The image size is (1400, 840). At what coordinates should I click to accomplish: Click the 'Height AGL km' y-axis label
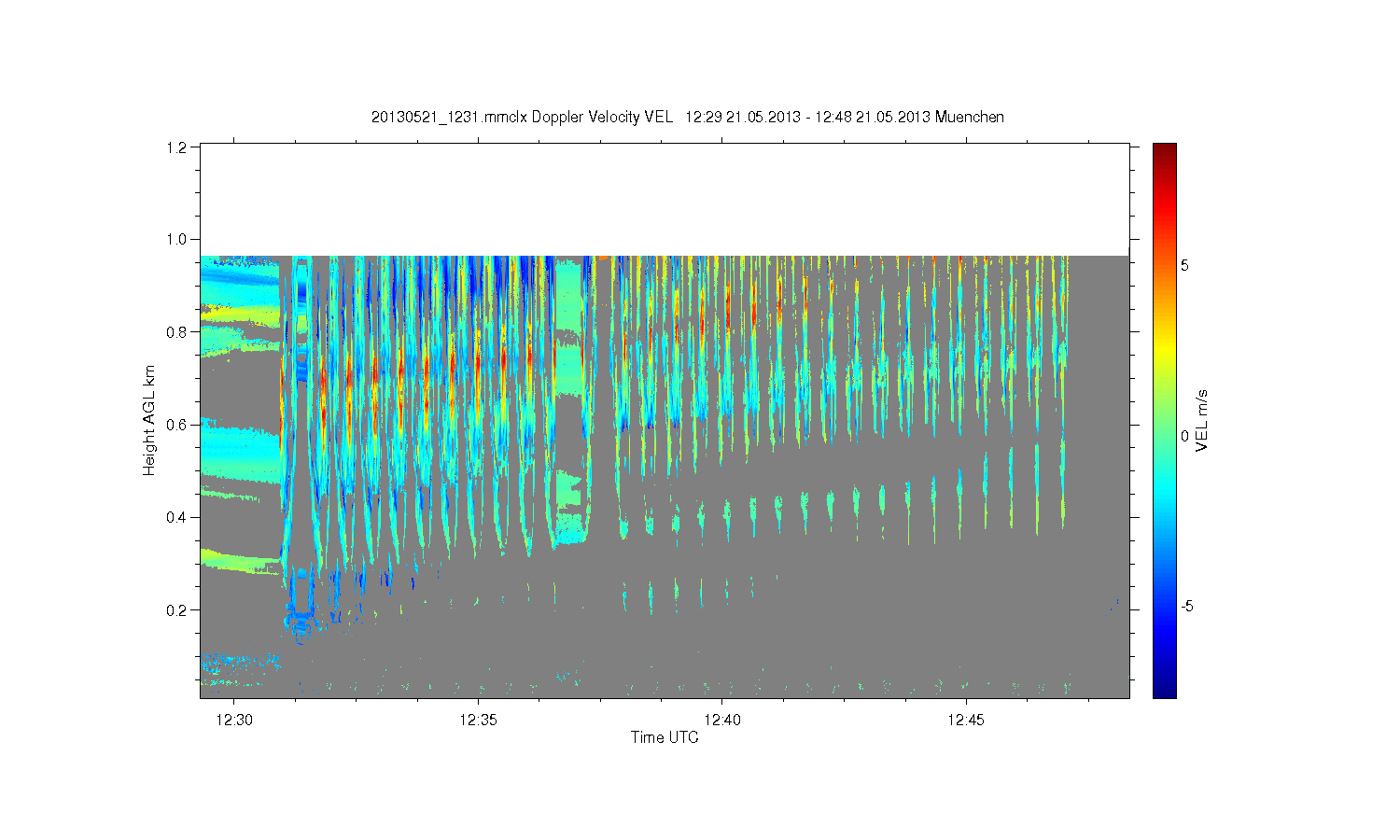149,420
